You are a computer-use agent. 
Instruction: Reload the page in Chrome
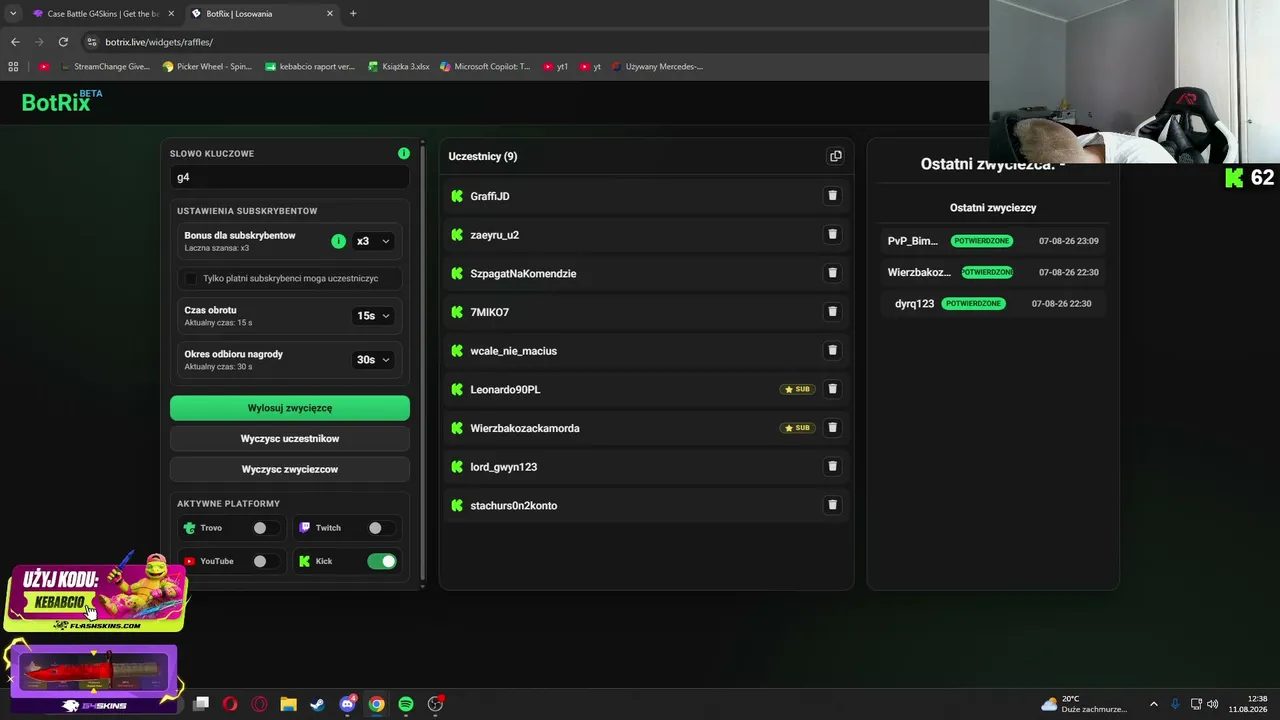point(63,42)
